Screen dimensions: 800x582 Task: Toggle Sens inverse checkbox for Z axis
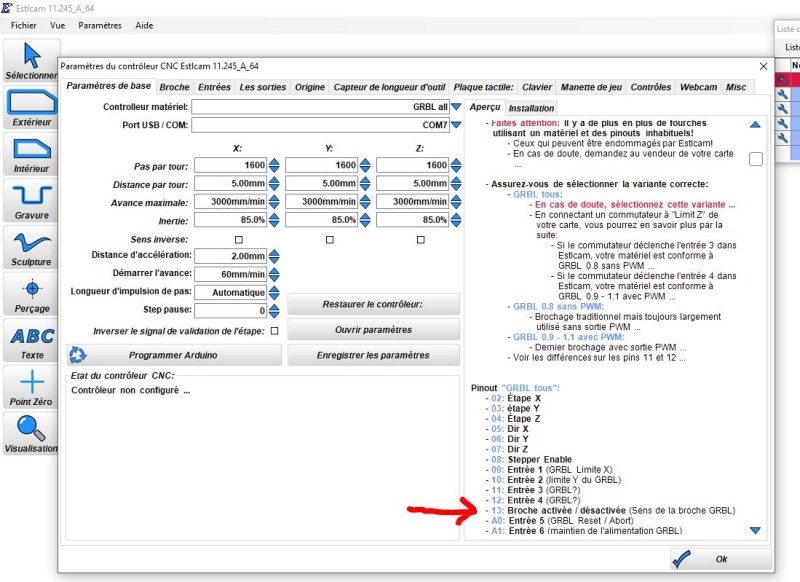pos(420,239)
